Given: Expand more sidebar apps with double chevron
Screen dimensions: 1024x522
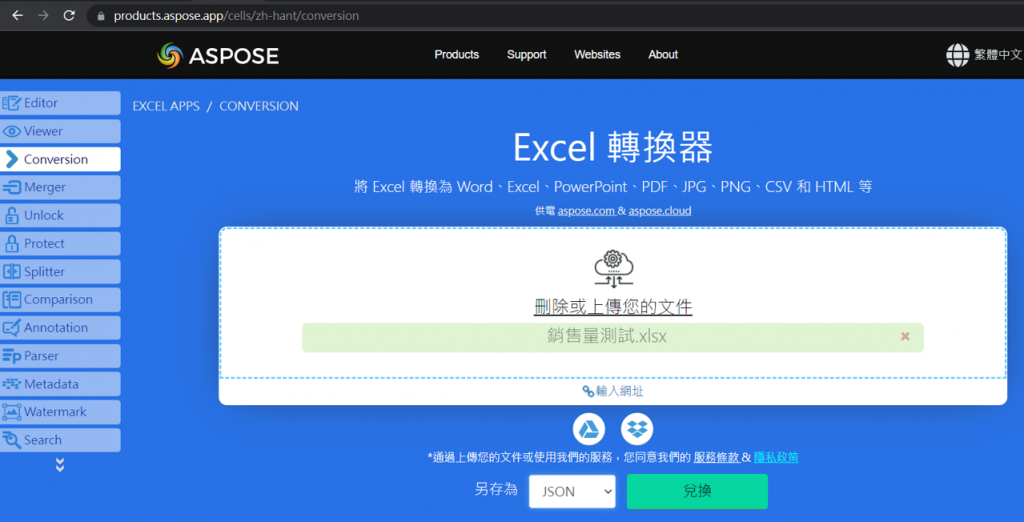Looking at the screenshot, I should tap(60, 465).
